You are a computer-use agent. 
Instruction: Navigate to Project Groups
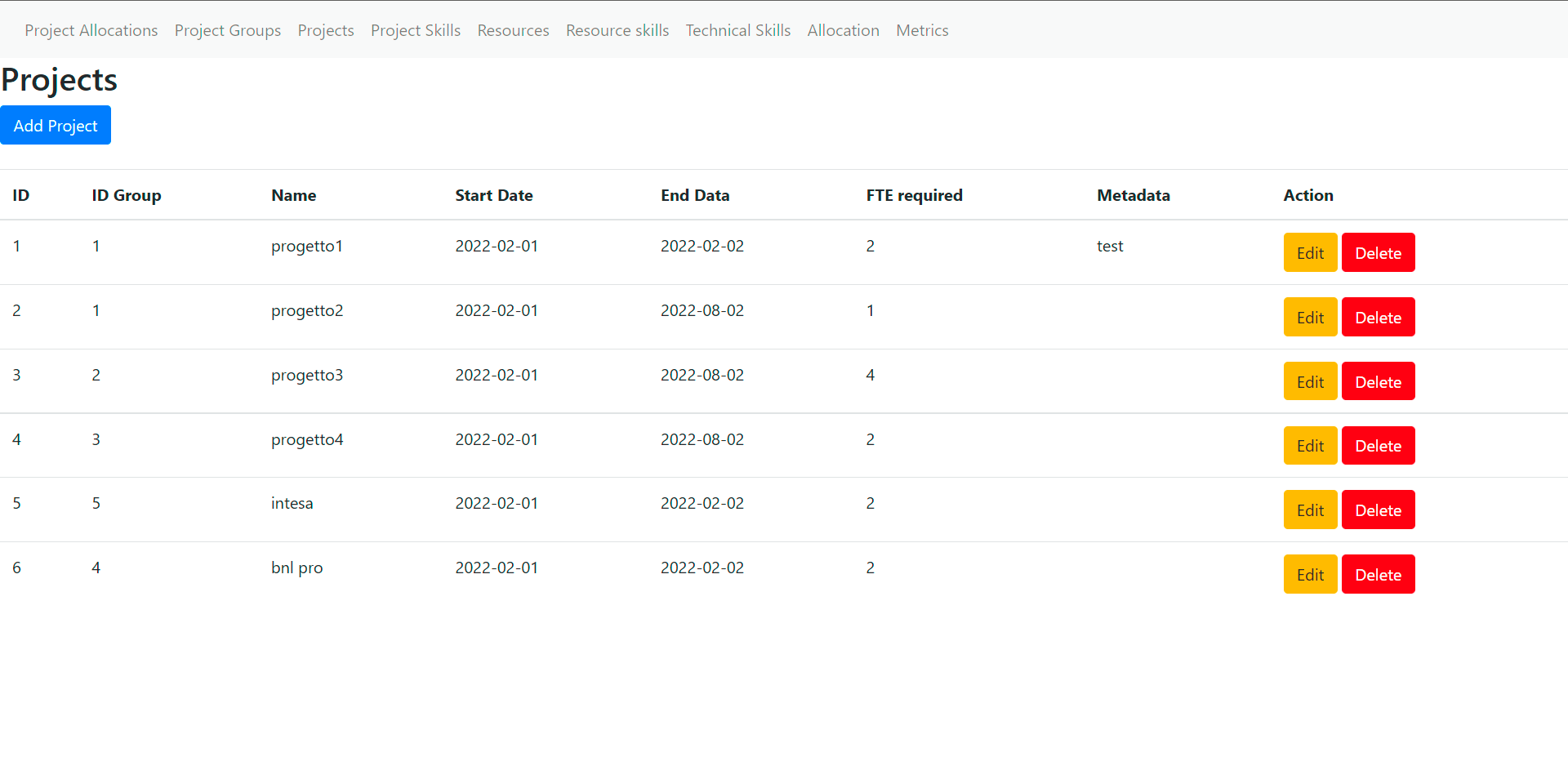[227, 30]
